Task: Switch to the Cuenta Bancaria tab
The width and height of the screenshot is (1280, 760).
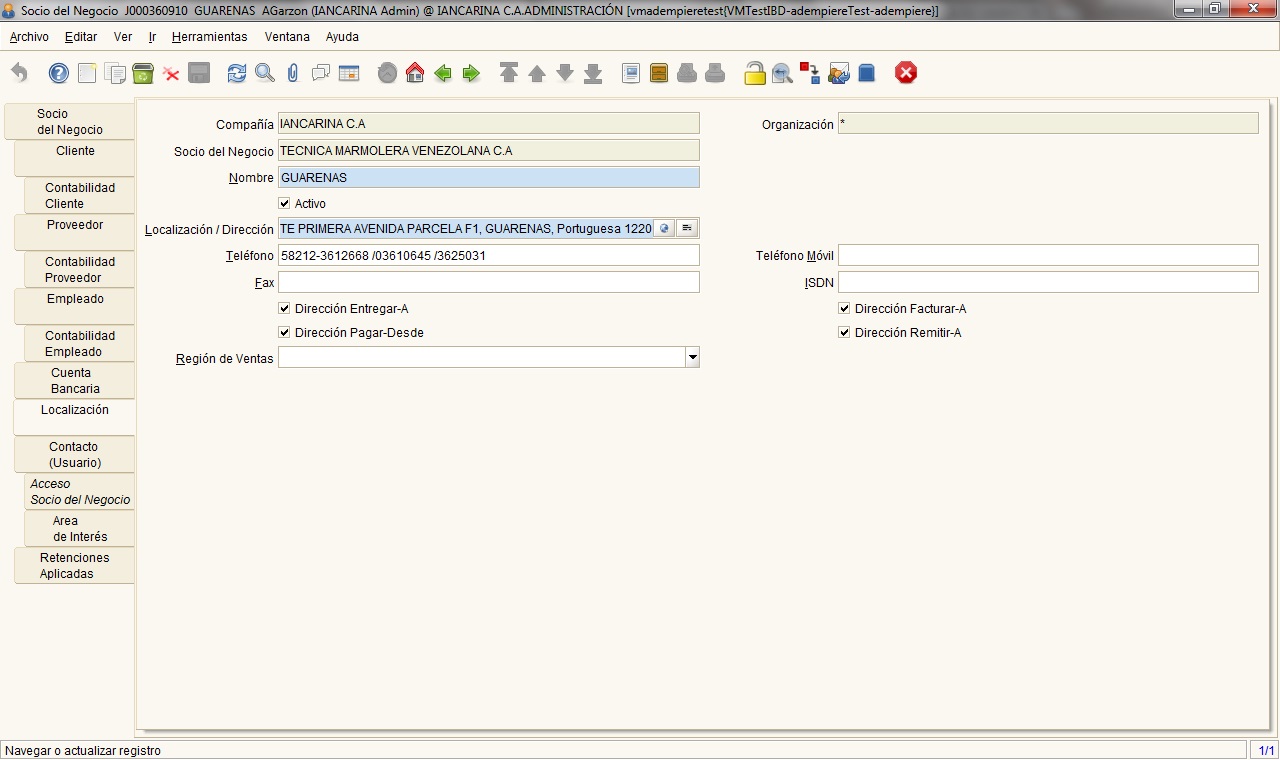Action: coord(75,380)
